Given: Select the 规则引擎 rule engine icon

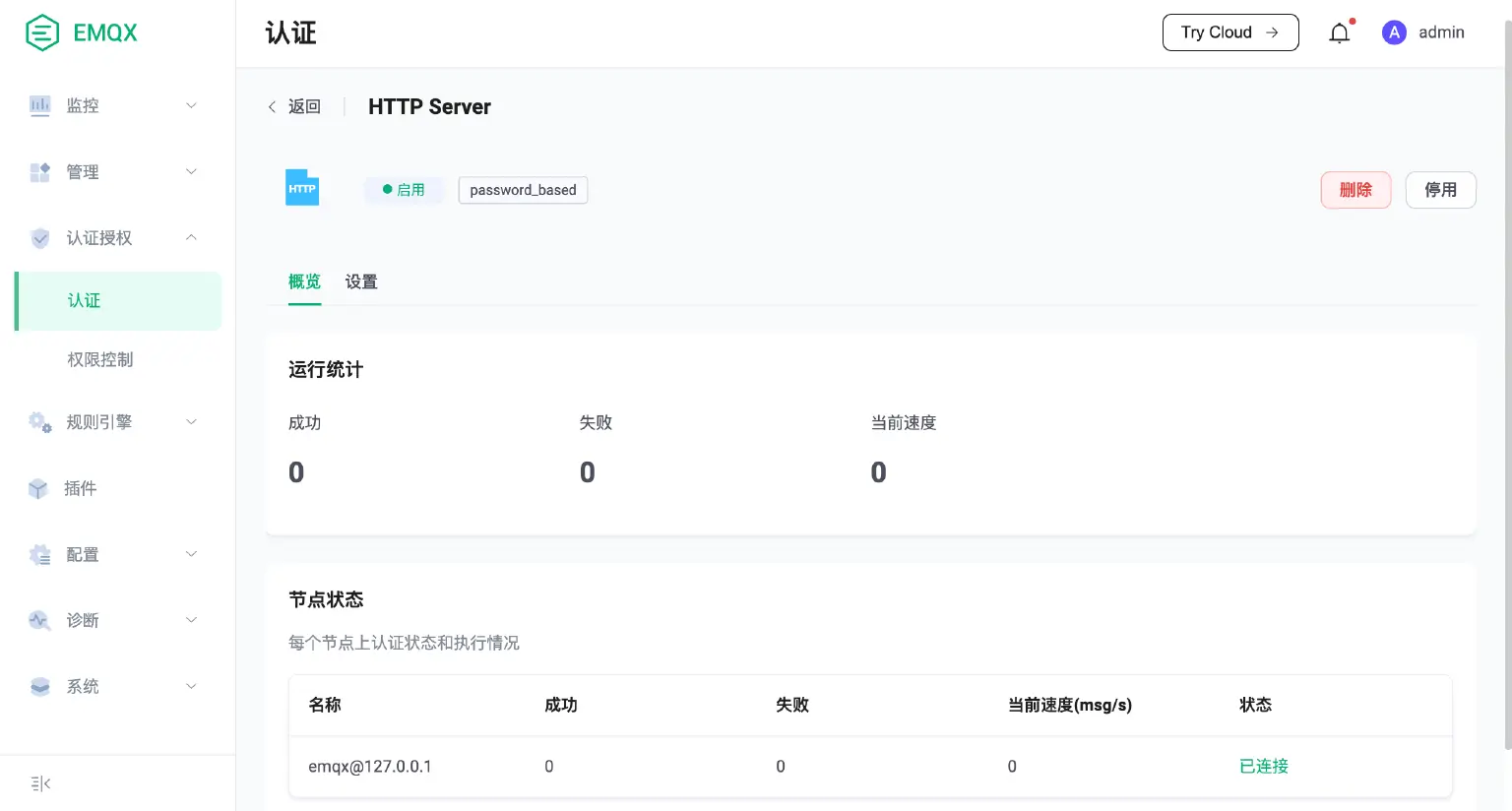Looking at the screenshot, I should pos(39,421).
